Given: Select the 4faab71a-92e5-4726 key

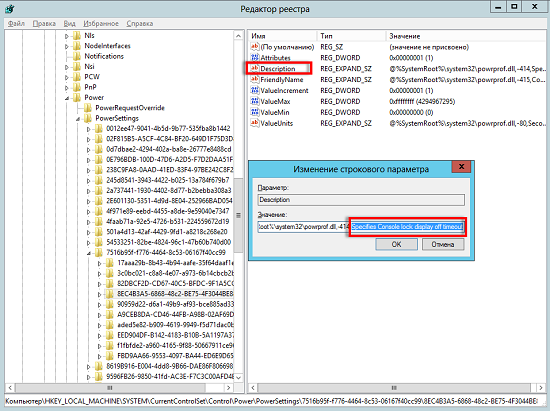Looking at the screenshot, I should [x=168, y=221].
